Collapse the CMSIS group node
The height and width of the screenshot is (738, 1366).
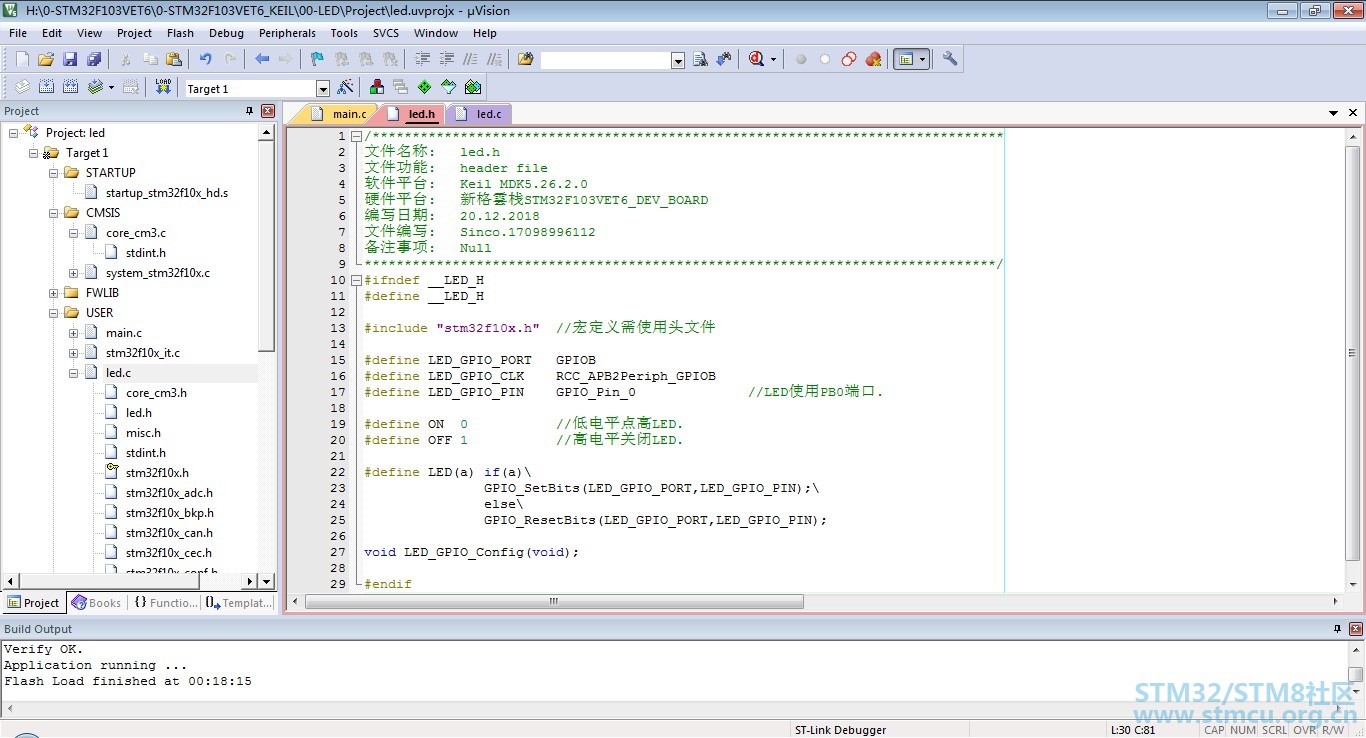pyautogui.click(x=53, y=213)
